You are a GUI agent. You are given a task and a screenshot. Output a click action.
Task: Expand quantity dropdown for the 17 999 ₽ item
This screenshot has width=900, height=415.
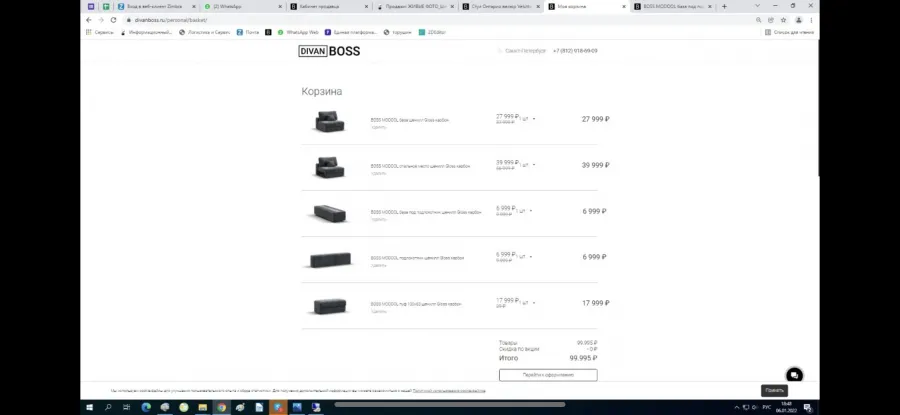[x=534, y=303]
